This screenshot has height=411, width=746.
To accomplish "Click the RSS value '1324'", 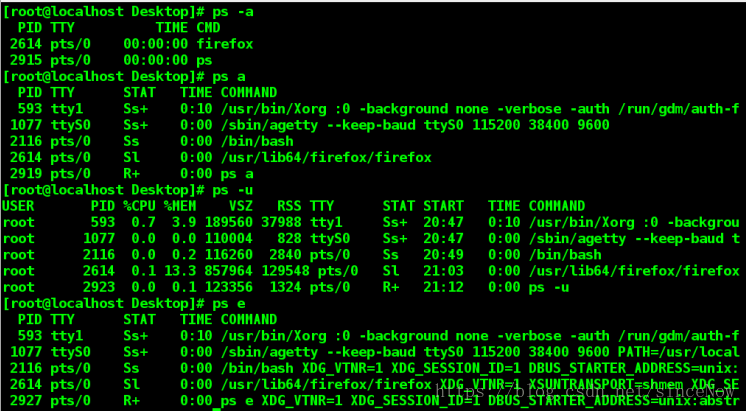I will tap(285, 287).
